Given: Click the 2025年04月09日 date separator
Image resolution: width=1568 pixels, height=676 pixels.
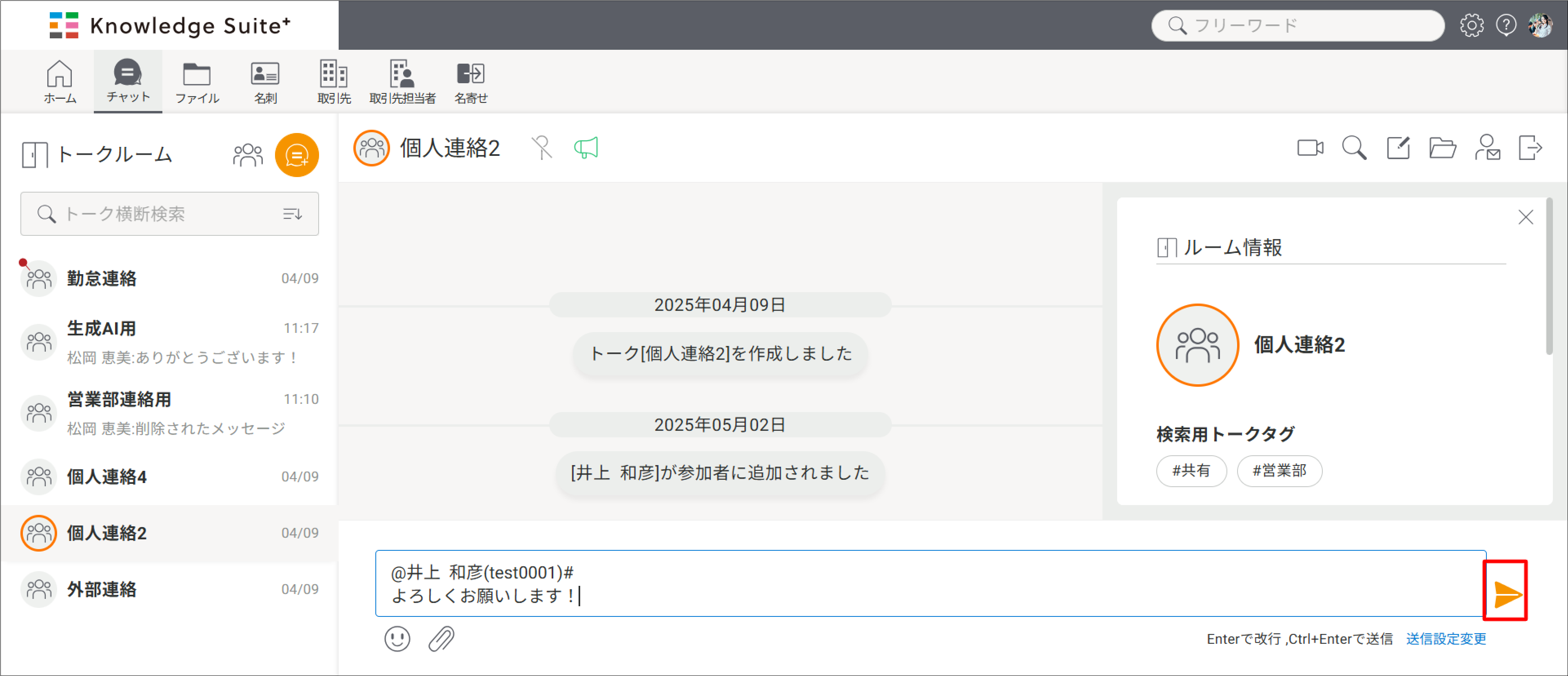Looking at the screenshot, I should pos(720,305).
